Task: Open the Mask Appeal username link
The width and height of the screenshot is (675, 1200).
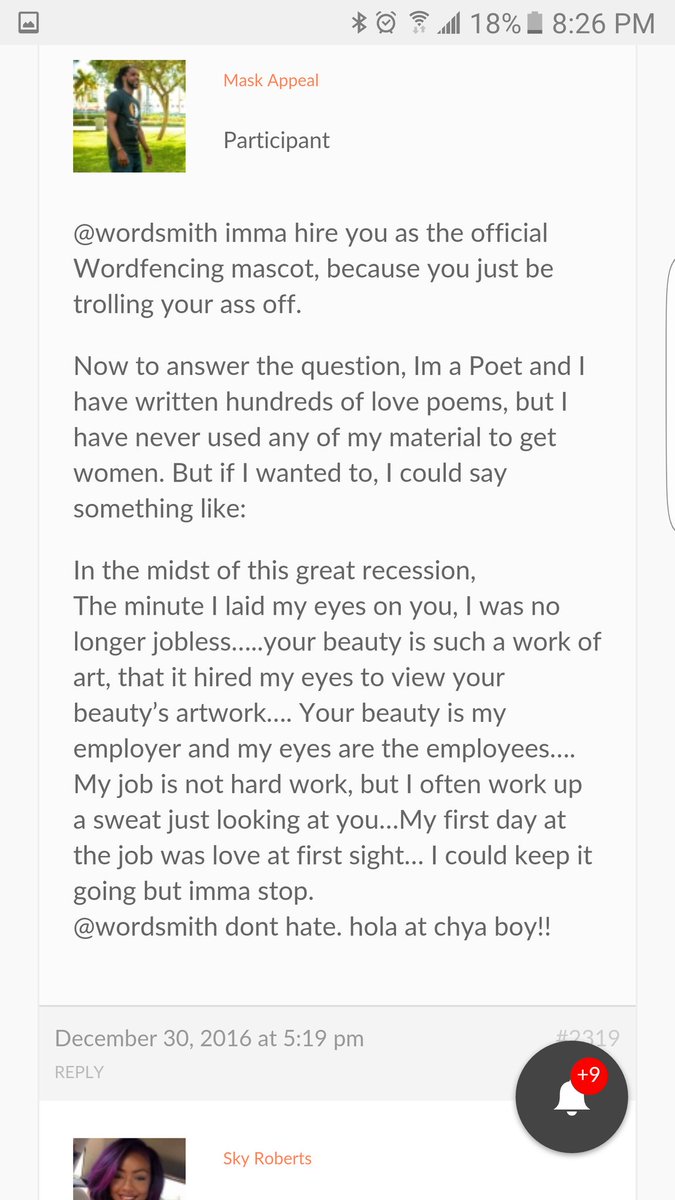Action: (271, 80)
